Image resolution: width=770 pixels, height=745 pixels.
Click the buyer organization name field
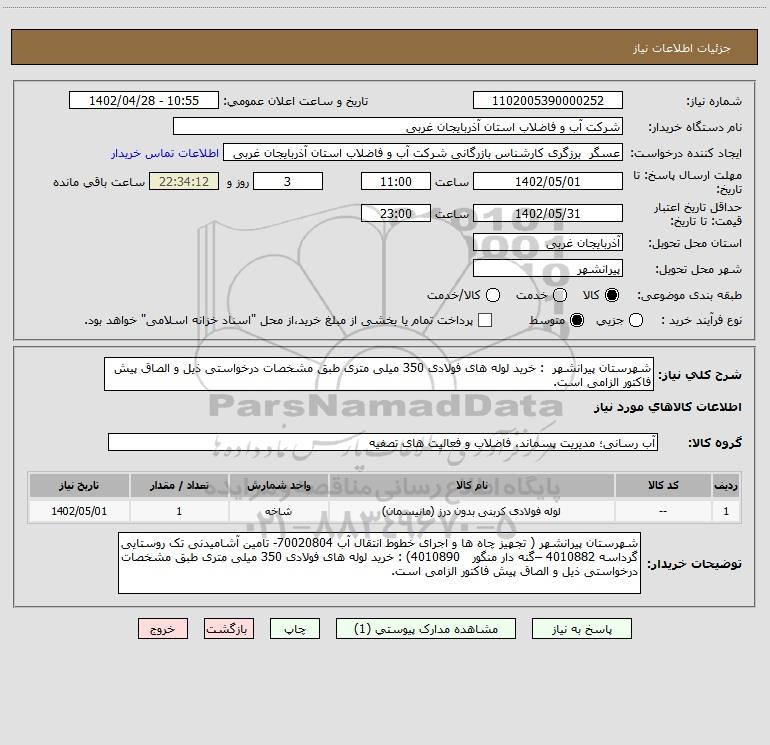398,126
